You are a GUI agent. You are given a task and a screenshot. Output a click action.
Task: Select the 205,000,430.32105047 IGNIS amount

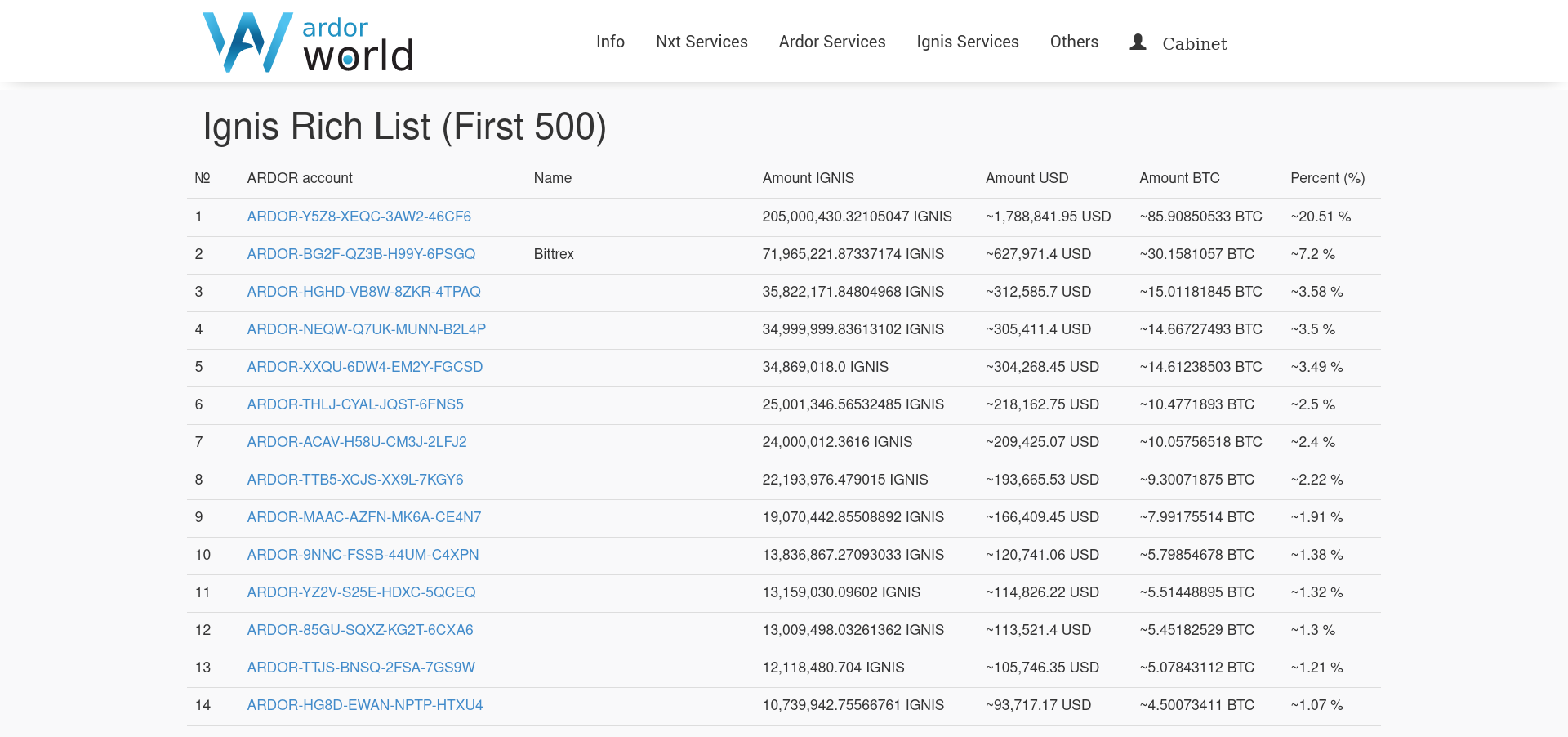click(x=857, y=217)
